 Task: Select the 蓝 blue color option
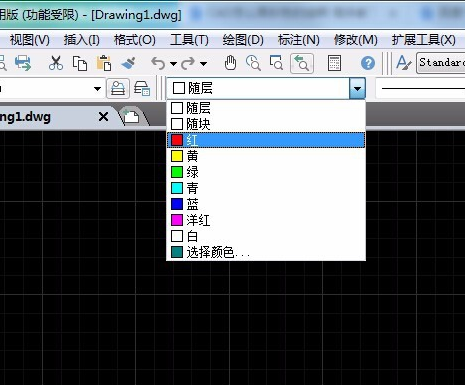(x=266, y=204)
